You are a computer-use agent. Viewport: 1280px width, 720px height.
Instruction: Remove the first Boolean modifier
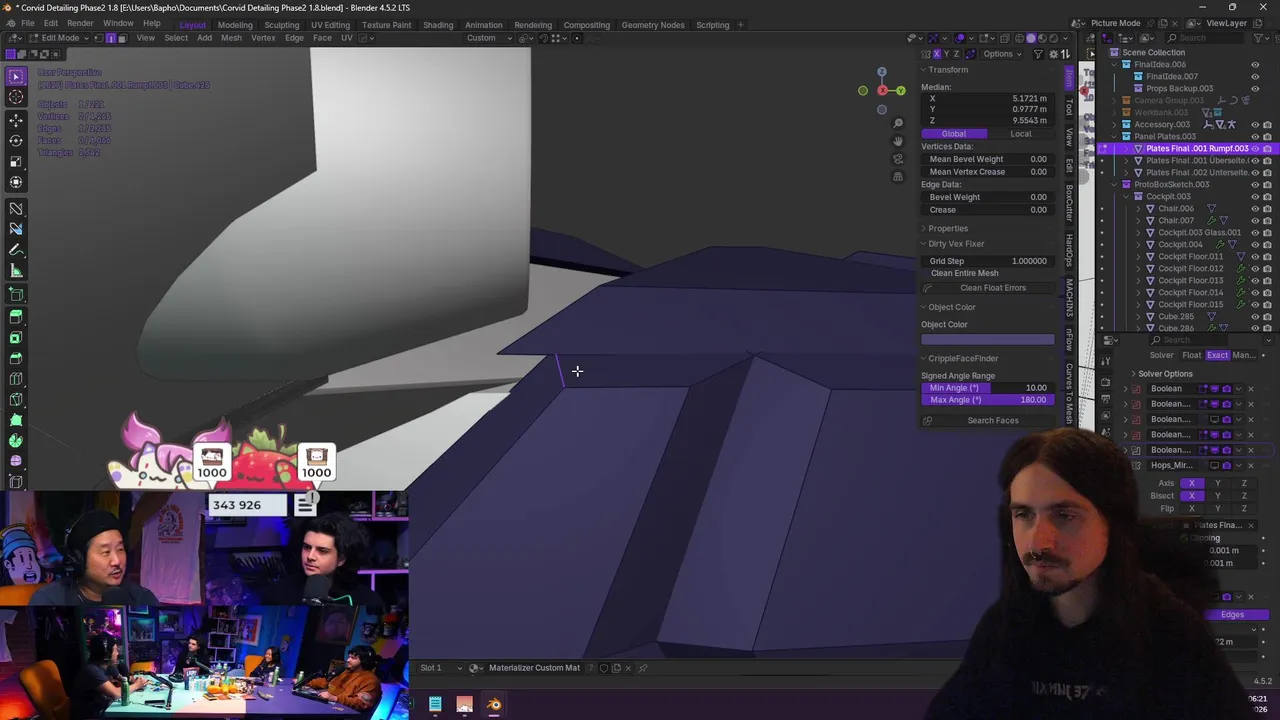1250,389
